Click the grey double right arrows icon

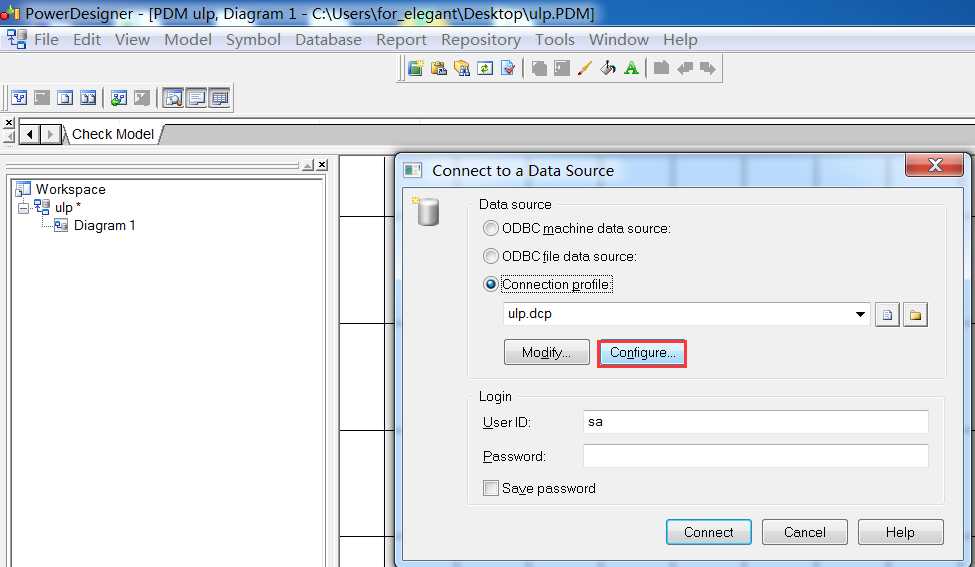(708, 68)
